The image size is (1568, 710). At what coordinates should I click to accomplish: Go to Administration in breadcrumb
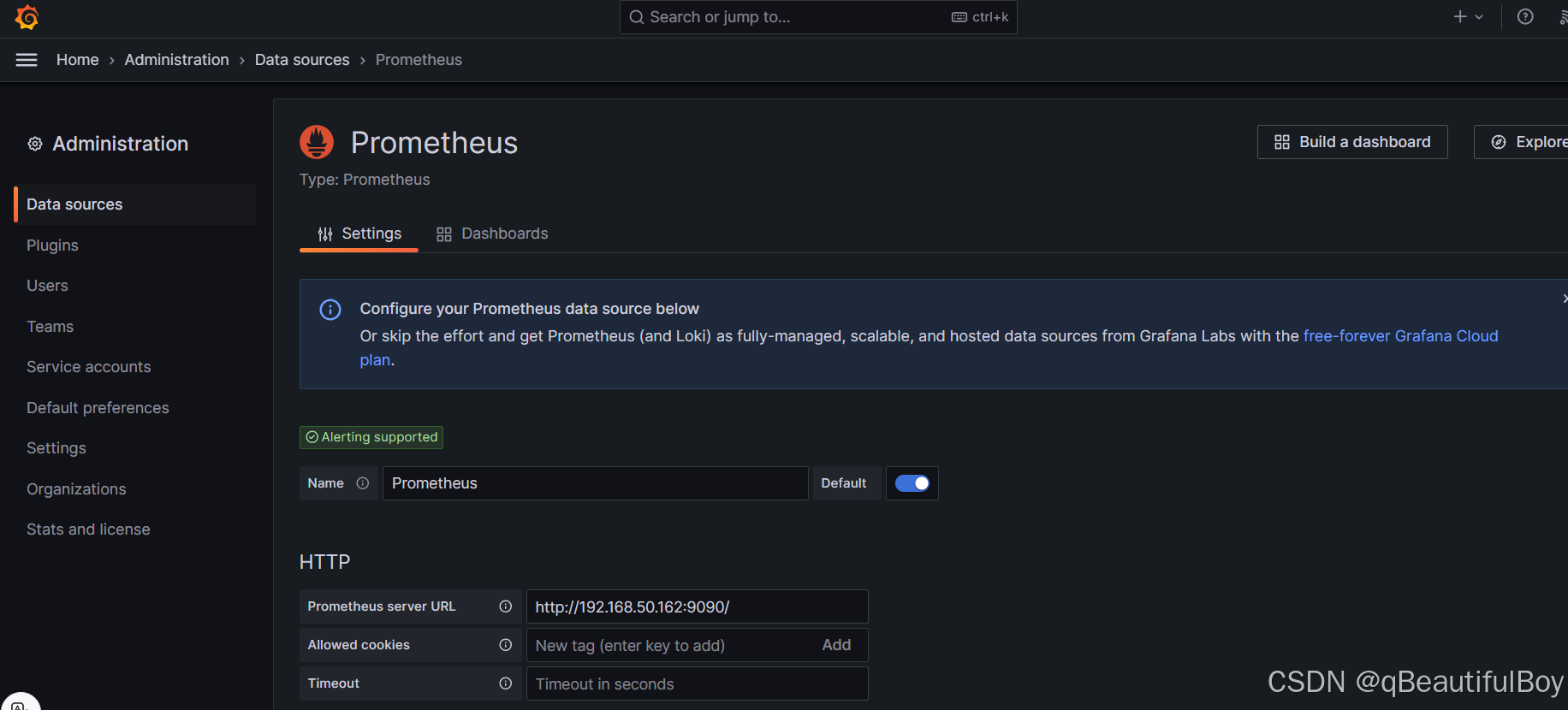tap(177, 60)
